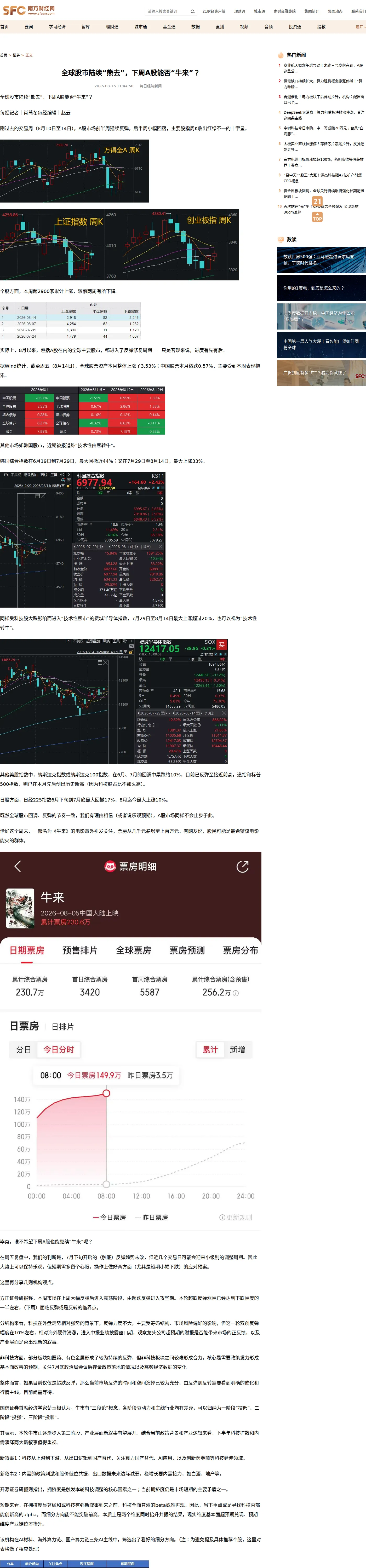Open the 牛来 movie poster
Image resolution: width=366 pixels, height=1568 pixels.
pos(20,908)
